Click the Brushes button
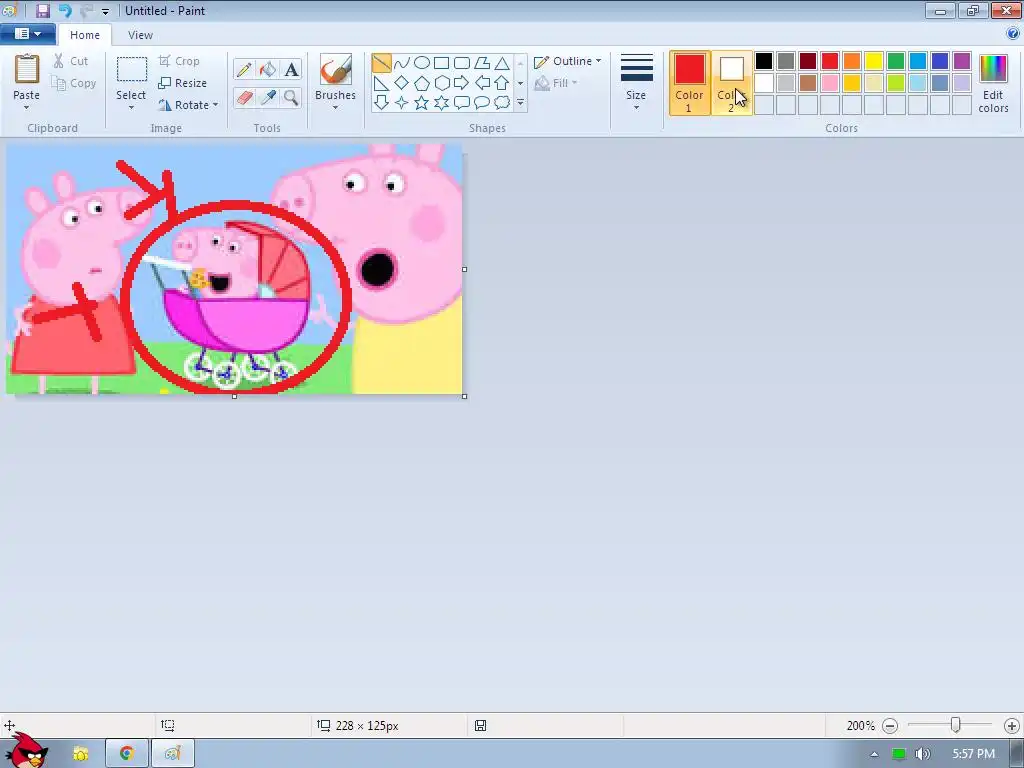Image resolution: width=1024 pixels, height=768 pixels. pyautogui.click(x=335, y=77)
